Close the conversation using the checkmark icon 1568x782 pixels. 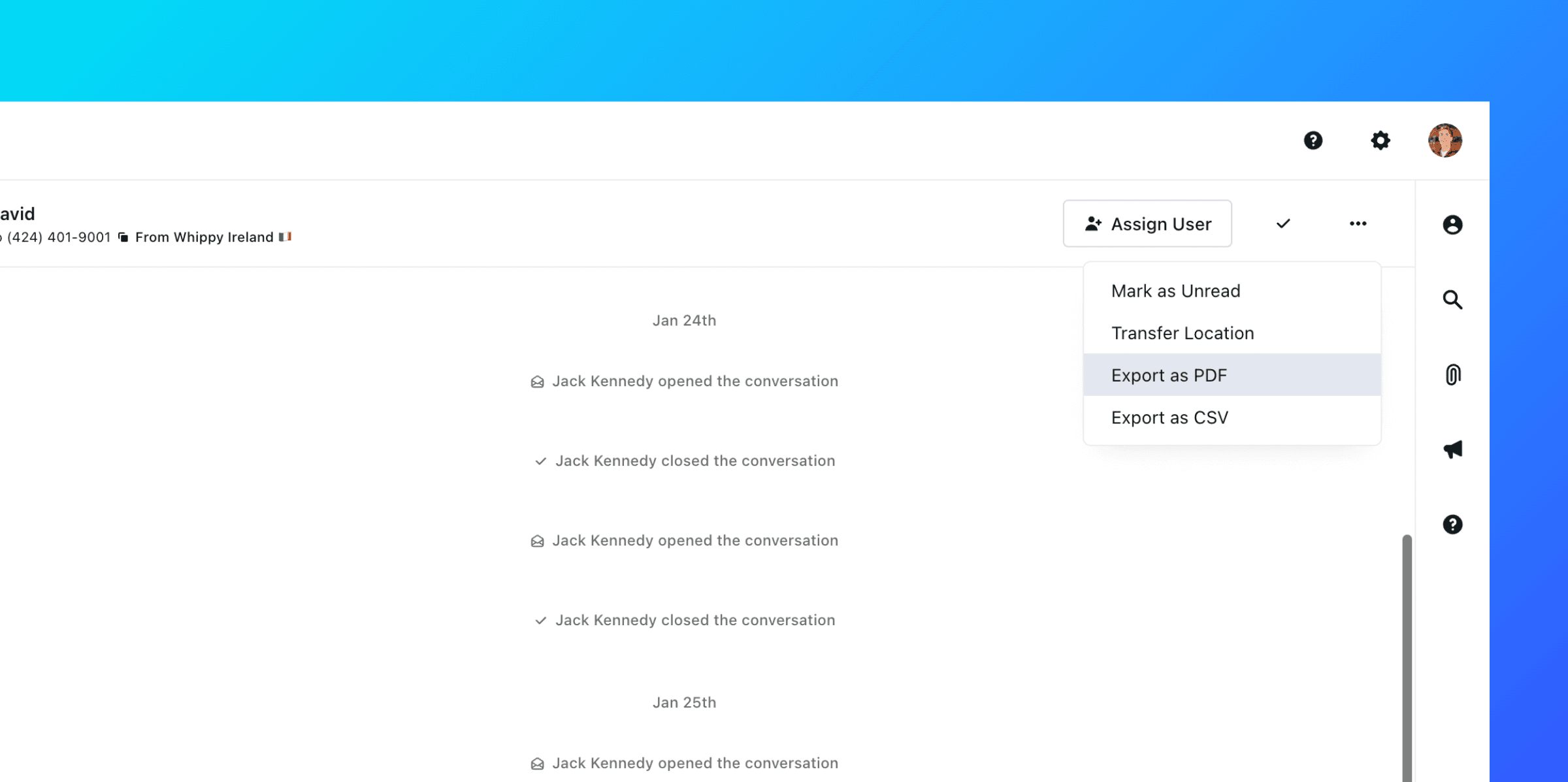tap(1282, 223)
